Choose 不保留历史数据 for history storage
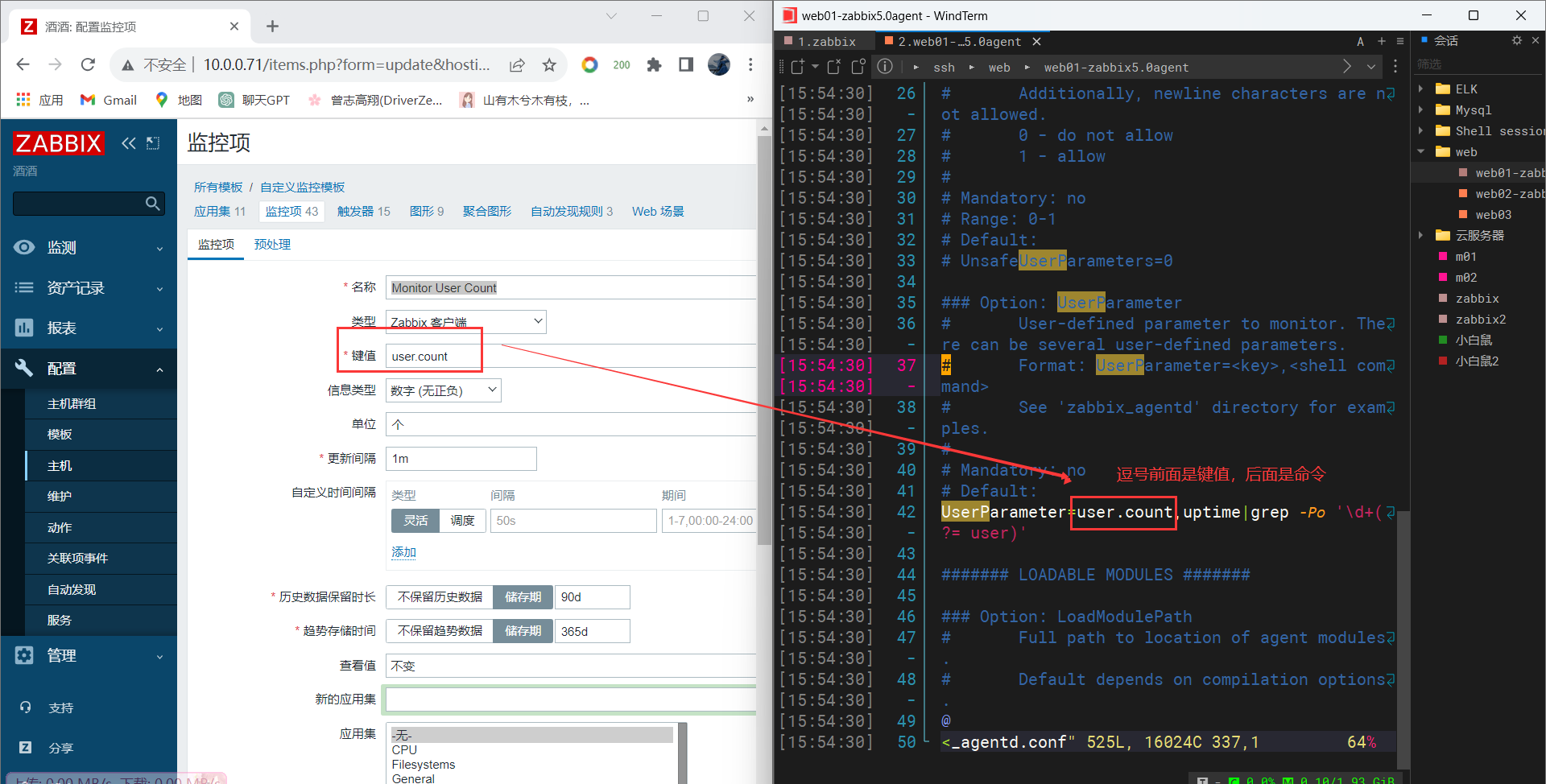The image size is (1546, 784). click(440, 597)
